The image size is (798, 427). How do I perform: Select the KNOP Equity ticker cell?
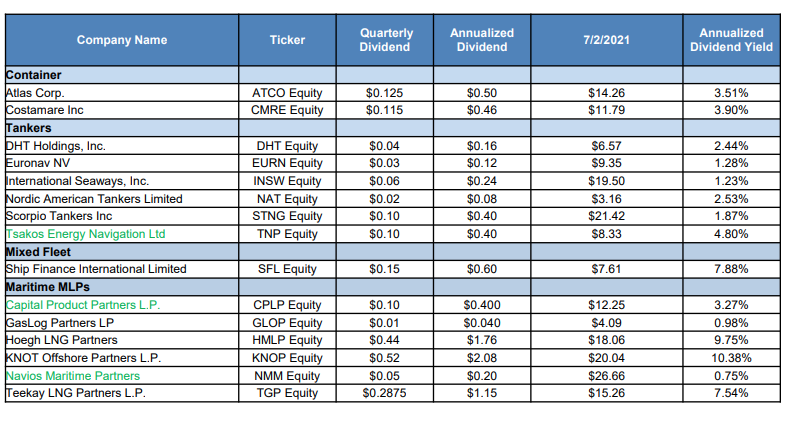pyautogui.click(x=287, y=358)
